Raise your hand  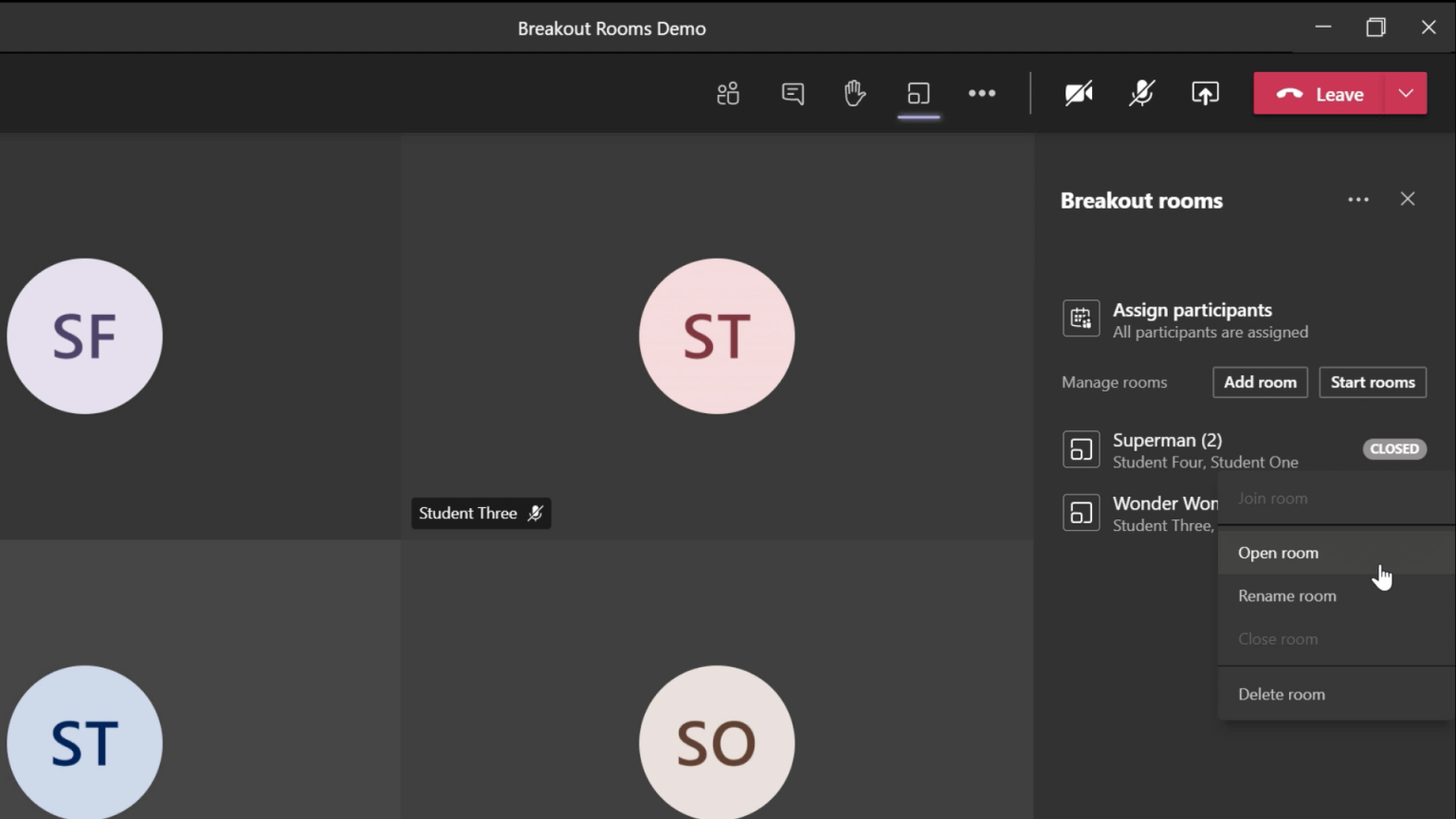tap(855, 93)
